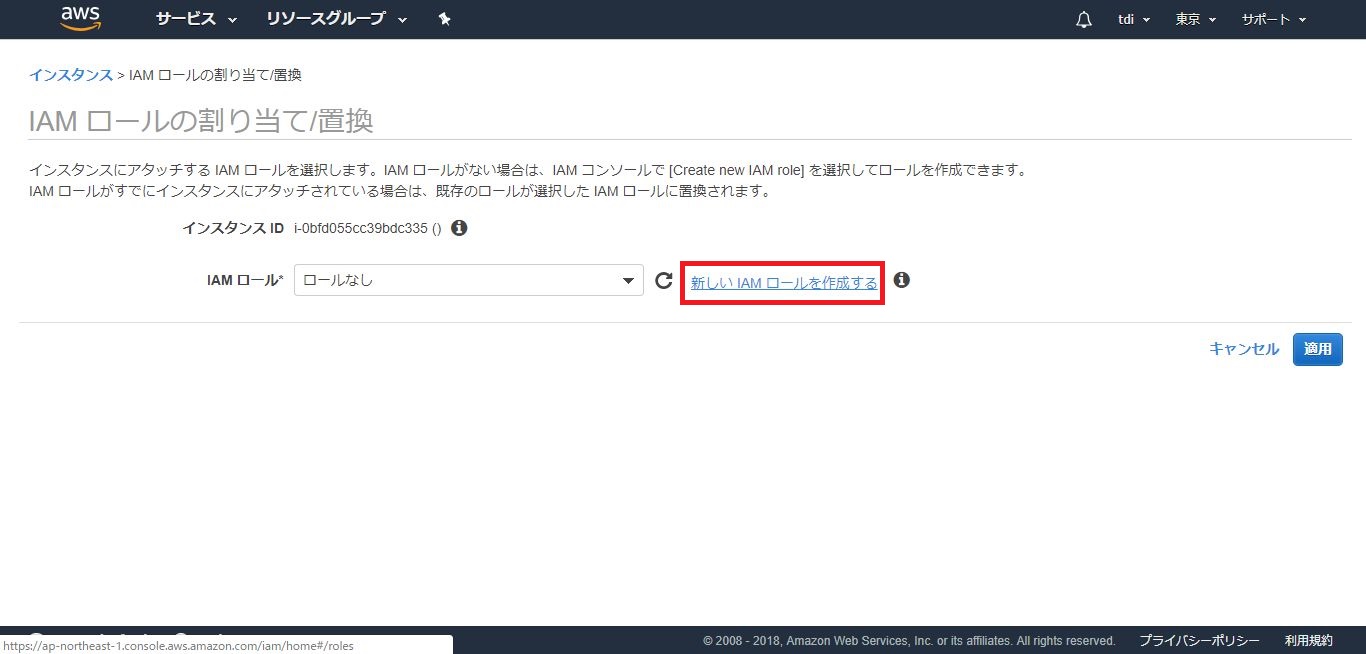Expand the tdi account menu
The image size is (1366, 654).
point(1133,20)
